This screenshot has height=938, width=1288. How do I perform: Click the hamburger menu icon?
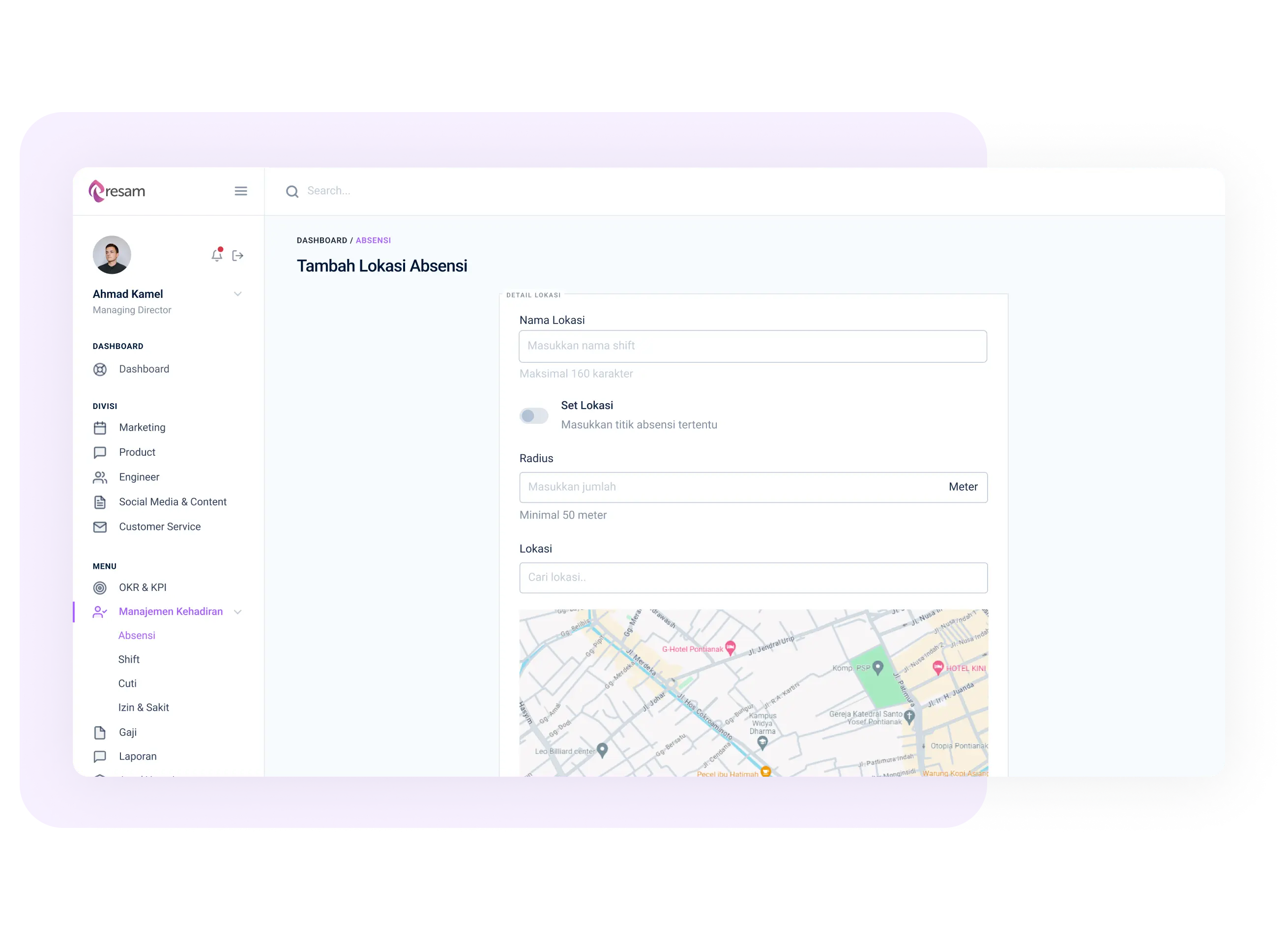(242, 191)
